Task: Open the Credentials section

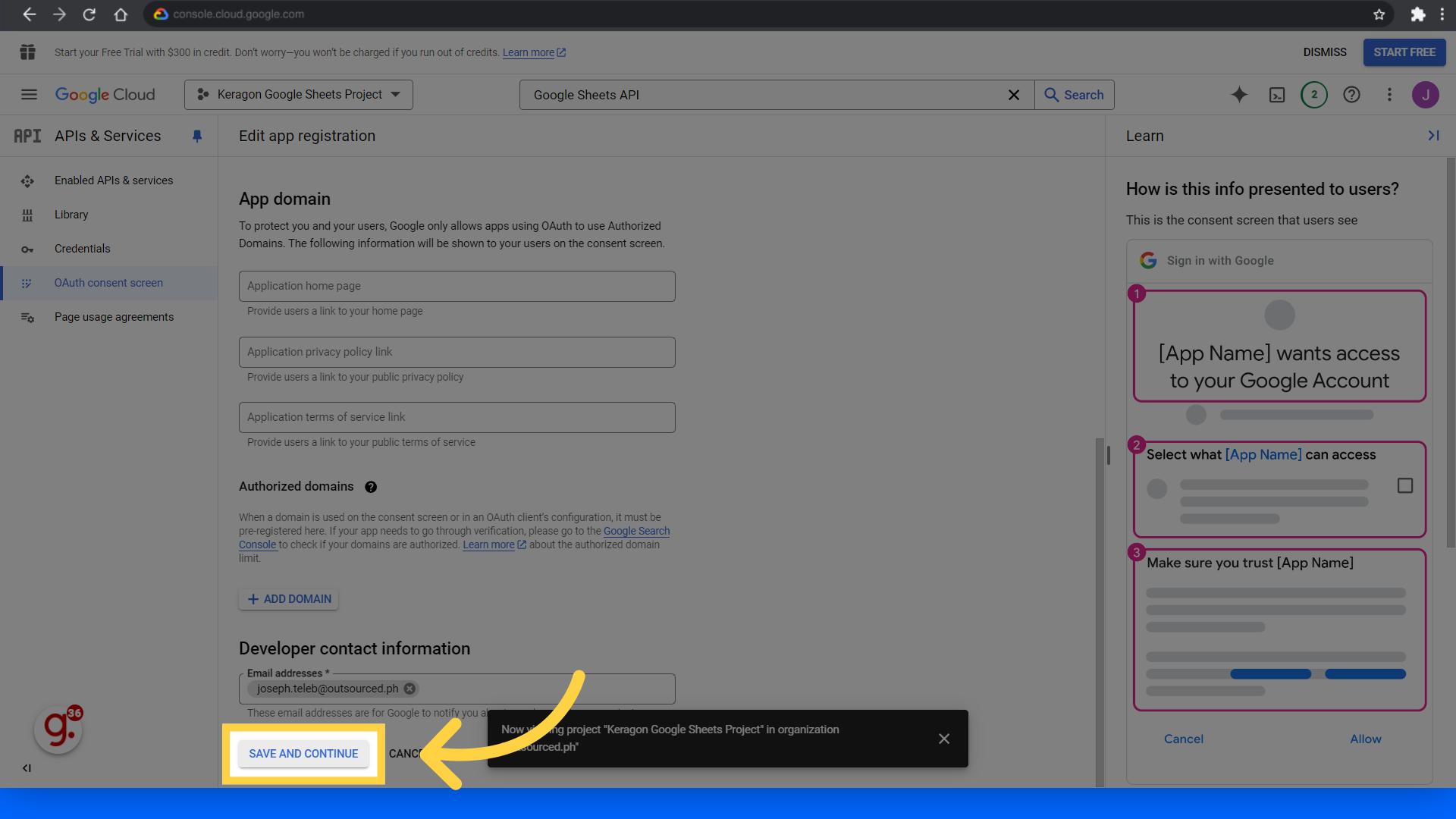Action: [82, 249]
